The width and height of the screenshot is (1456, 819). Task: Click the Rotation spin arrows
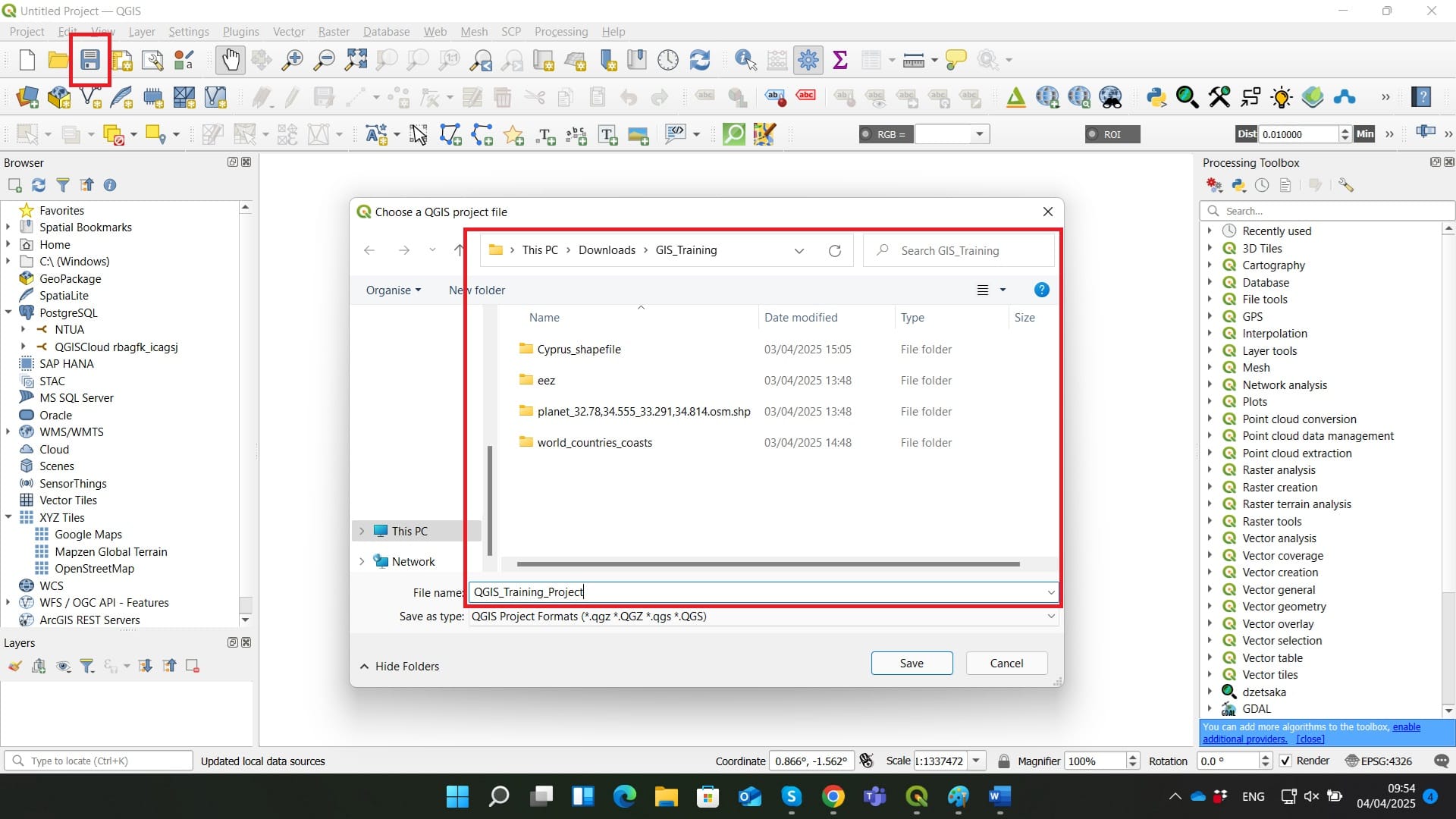click(x=1265, y=761)
